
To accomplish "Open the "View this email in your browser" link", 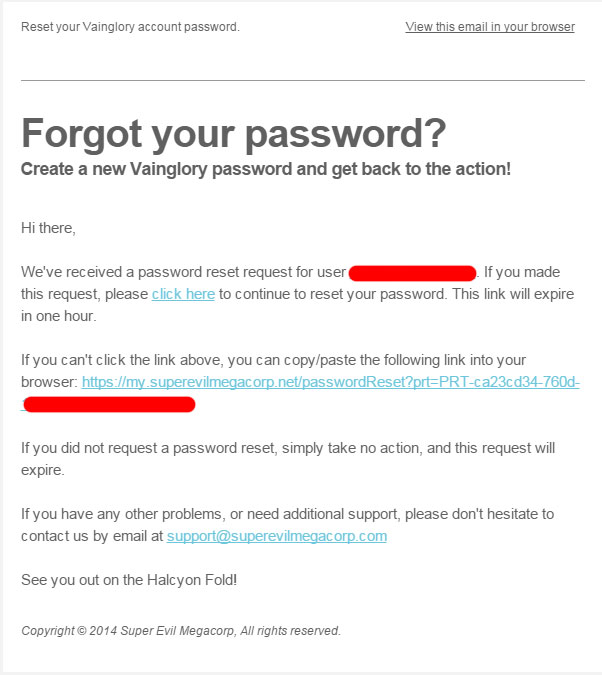I will (490, 27).
